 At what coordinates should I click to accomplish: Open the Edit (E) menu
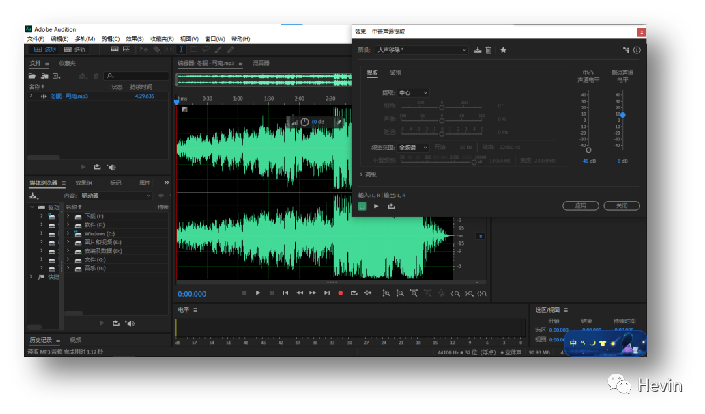(x=59, y=39)
